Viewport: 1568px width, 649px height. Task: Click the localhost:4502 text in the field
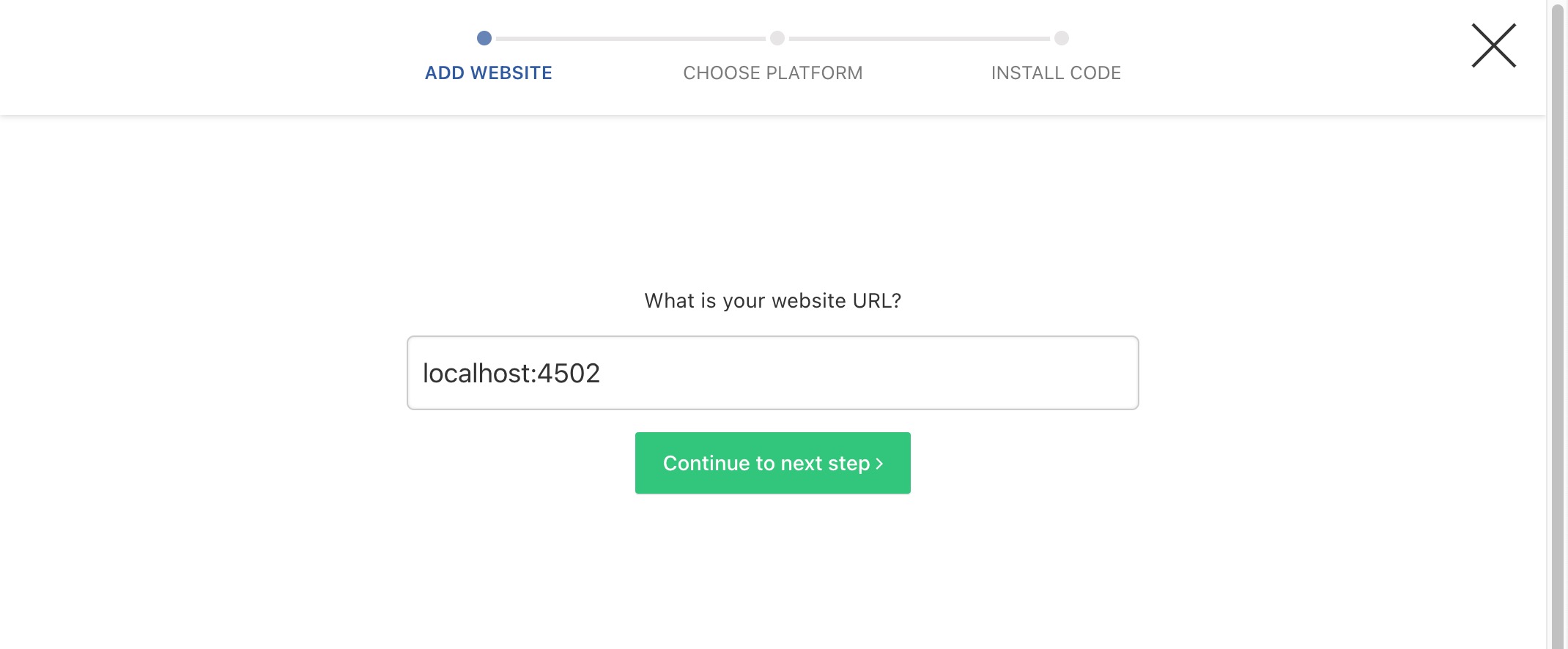click(x=511, y=374)
